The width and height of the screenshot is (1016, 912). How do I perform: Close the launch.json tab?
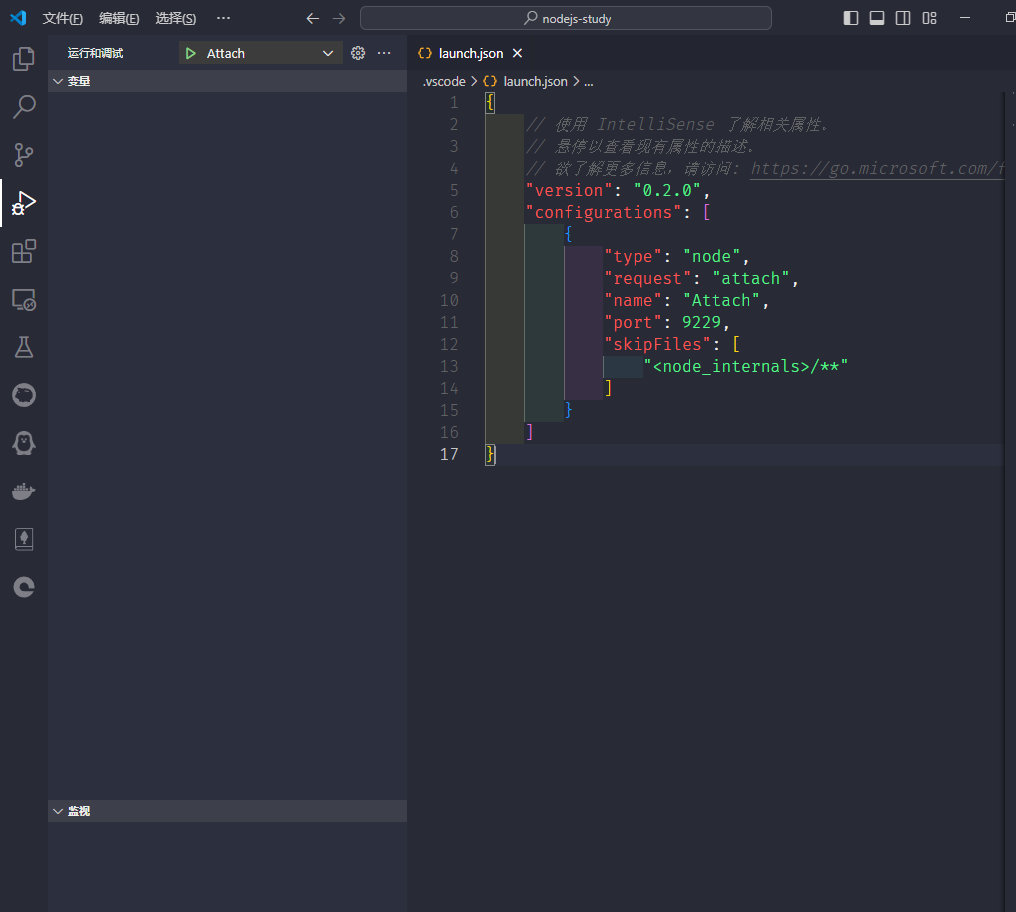pos(517,53)
